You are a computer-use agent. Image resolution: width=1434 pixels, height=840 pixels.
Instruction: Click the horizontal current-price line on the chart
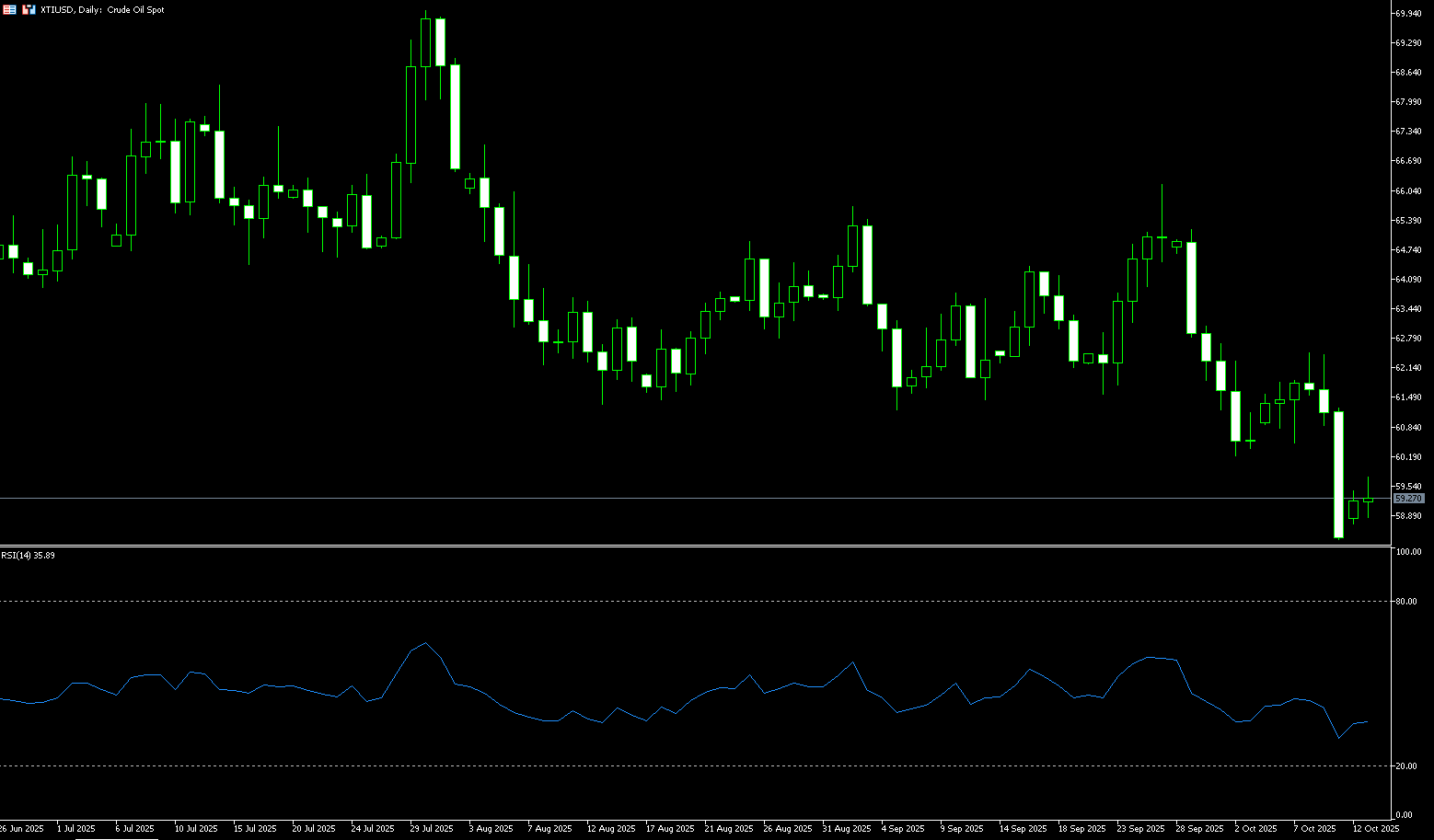tap(644, 499)
